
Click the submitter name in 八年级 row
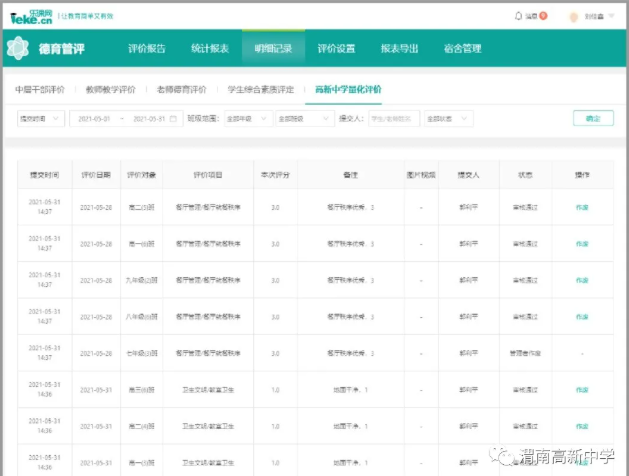coord(469,317)
